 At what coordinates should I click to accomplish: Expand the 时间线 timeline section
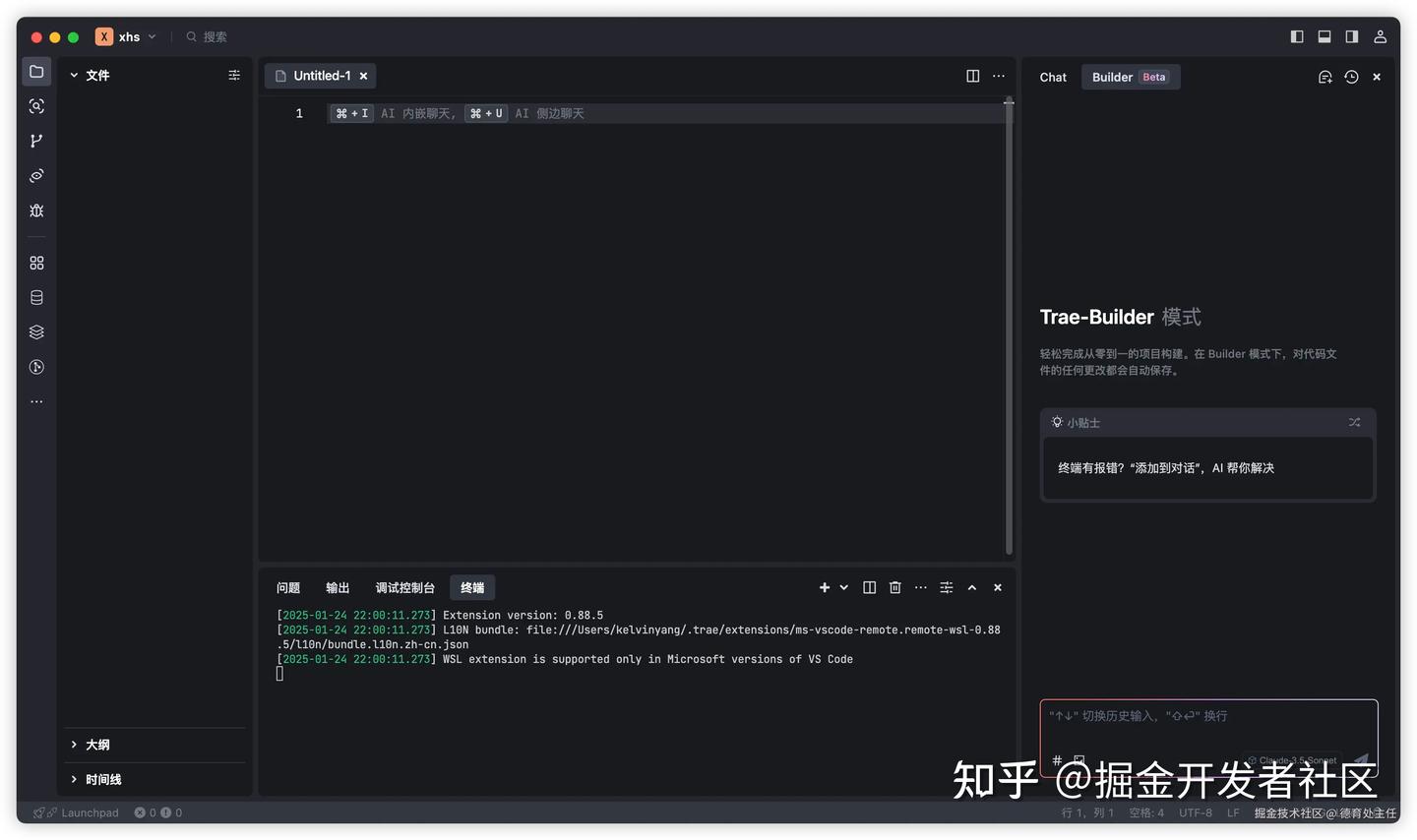[x=102, y=779]
